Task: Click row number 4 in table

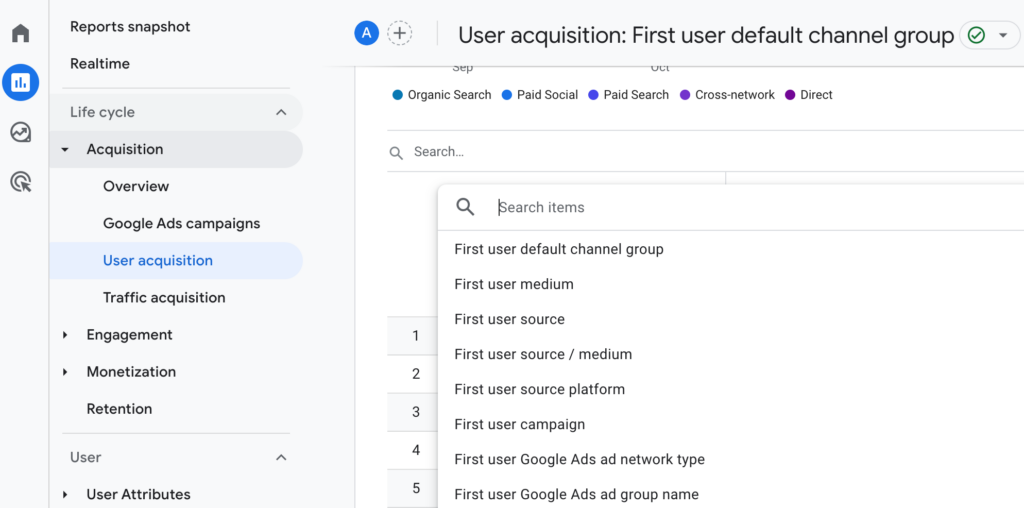Action: click(415, 450)
